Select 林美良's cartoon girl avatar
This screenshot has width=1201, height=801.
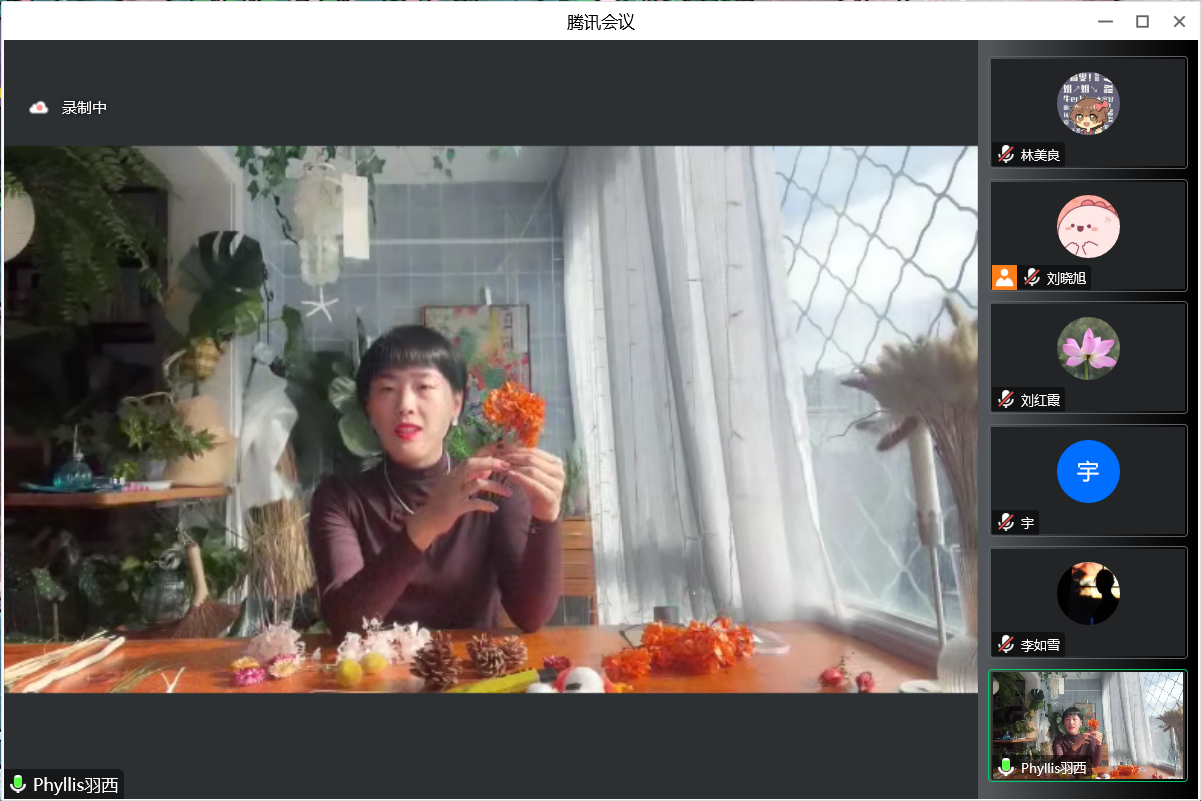pos(1088,103)
